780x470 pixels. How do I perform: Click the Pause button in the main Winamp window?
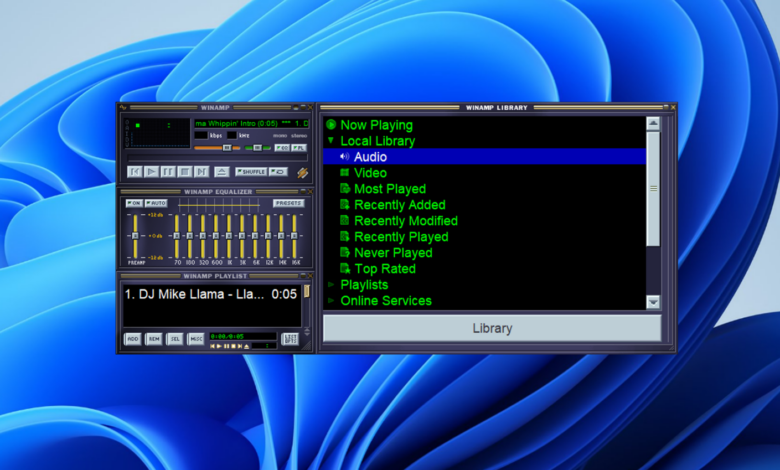click(x=168, y=172)
